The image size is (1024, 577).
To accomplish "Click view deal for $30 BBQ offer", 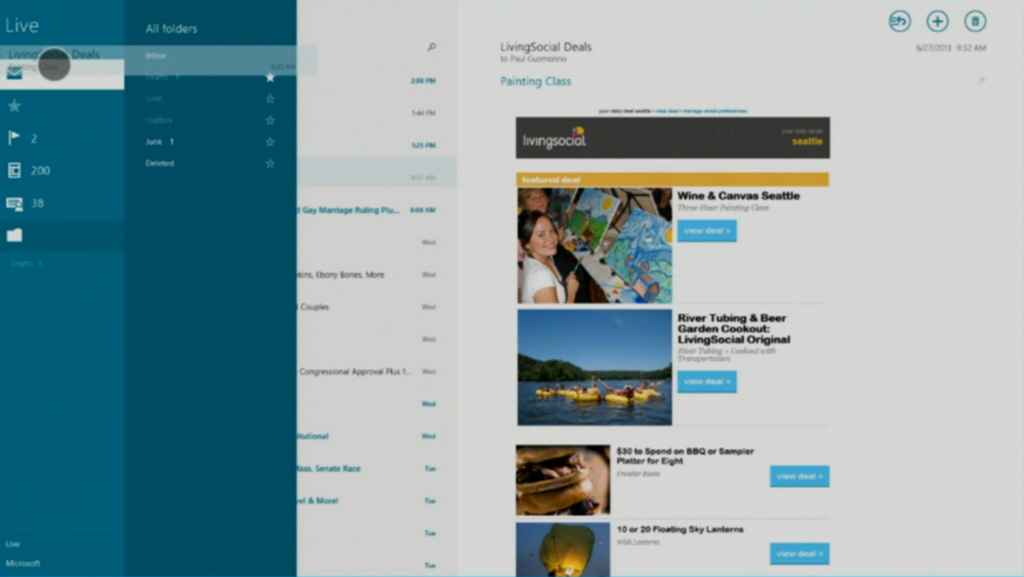I will [x=799, y=476].
